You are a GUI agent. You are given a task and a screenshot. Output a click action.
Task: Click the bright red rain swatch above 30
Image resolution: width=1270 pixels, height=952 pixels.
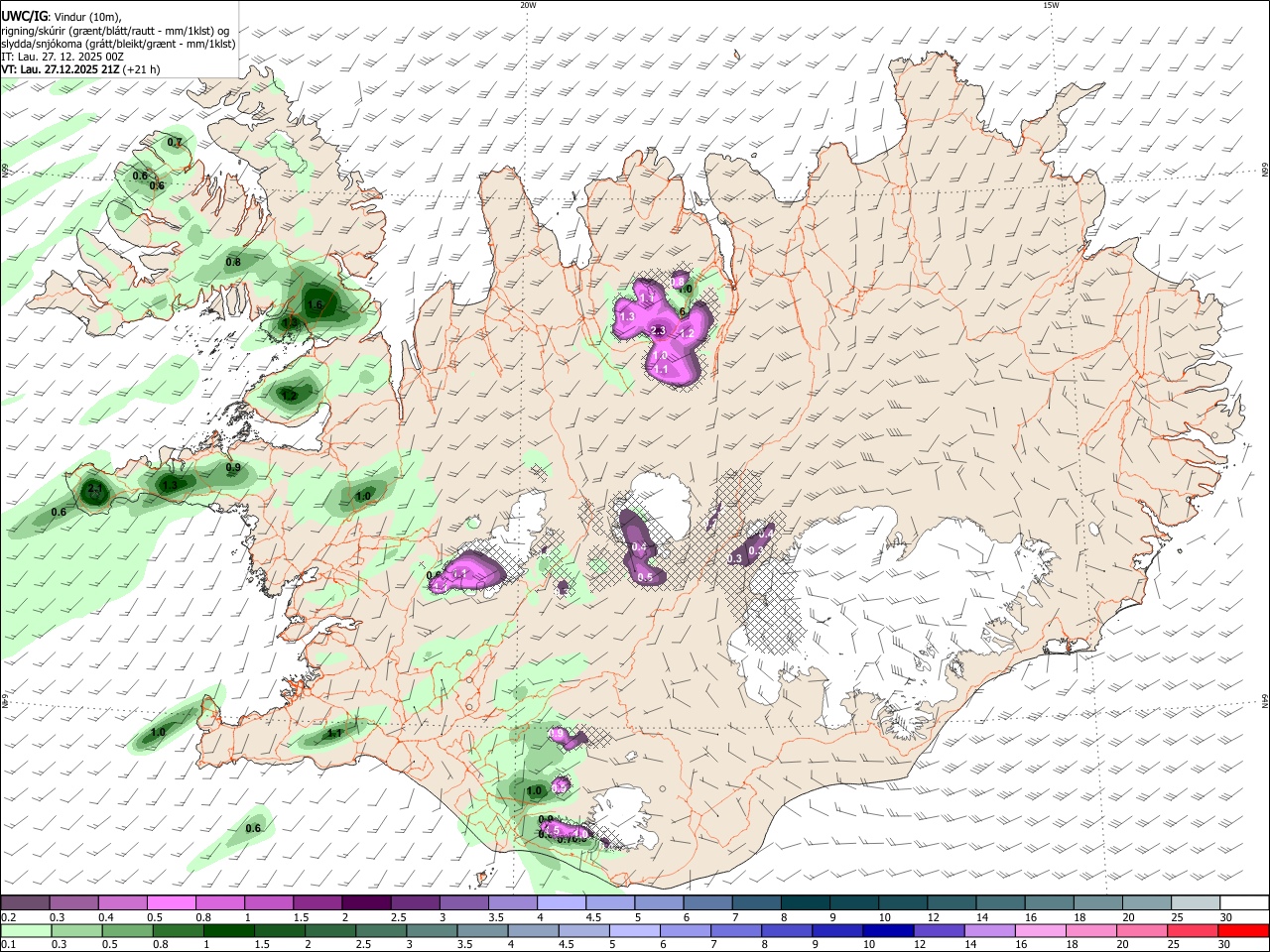pos(1243,930)
